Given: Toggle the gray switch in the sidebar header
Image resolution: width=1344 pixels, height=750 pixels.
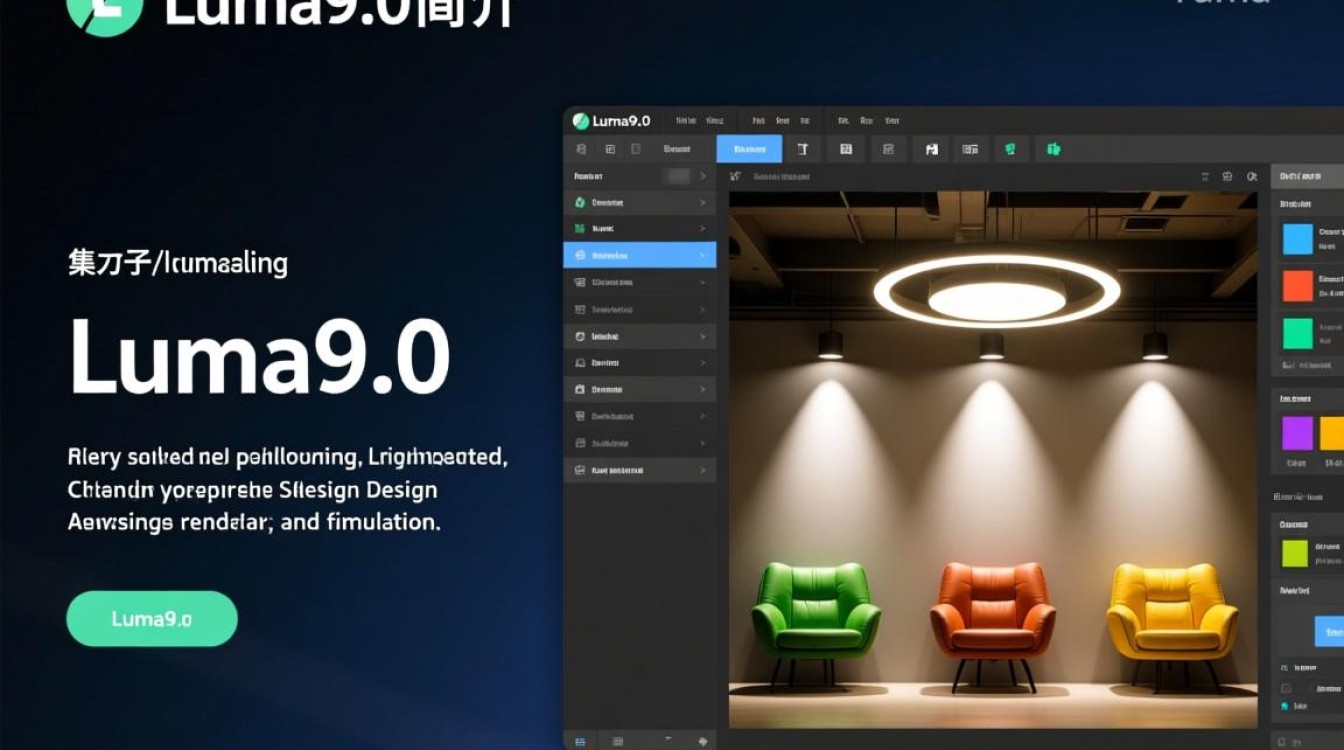Looking at the screenshot, I should point(678,176).
